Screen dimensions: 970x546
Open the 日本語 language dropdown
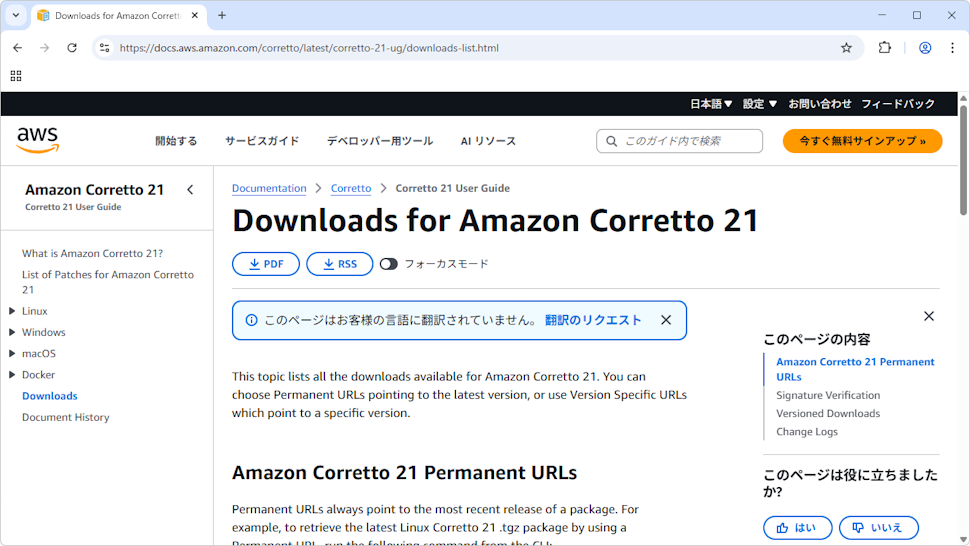[711, 104]
